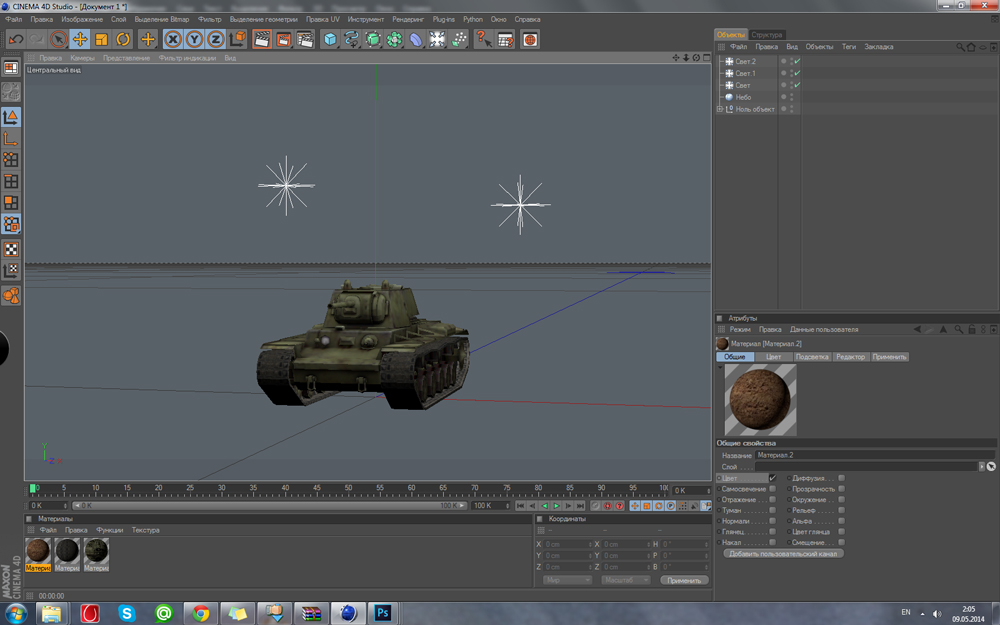Render the view with the clapperboard icon

point(262,39)
